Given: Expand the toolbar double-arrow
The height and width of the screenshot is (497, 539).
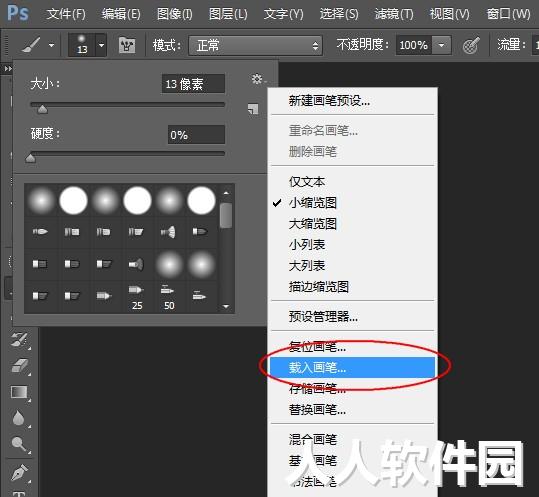Looking at the screenshot, I should click(x=7, y=69).
